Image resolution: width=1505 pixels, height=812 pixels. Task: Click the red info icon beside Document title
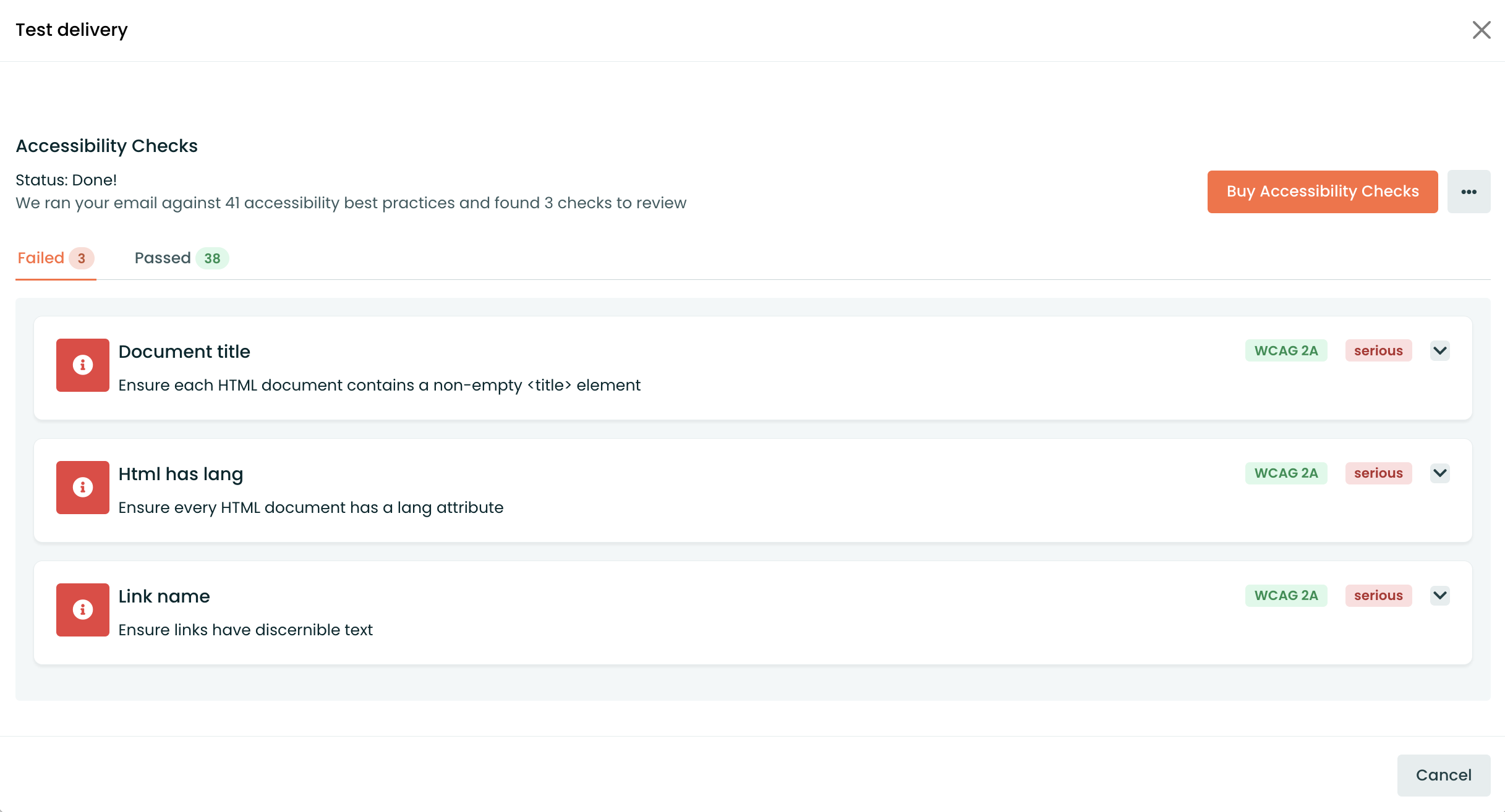[83, 365]
